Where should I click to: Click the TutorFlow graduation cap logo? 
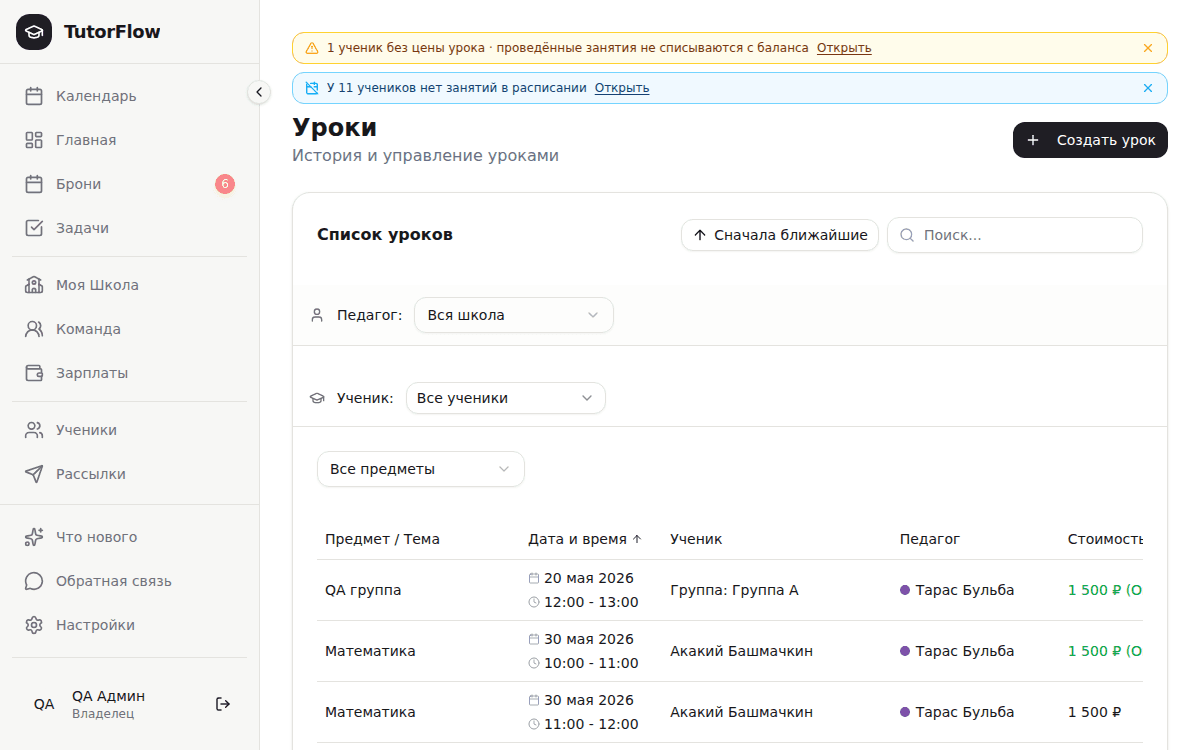pos(34,32)
